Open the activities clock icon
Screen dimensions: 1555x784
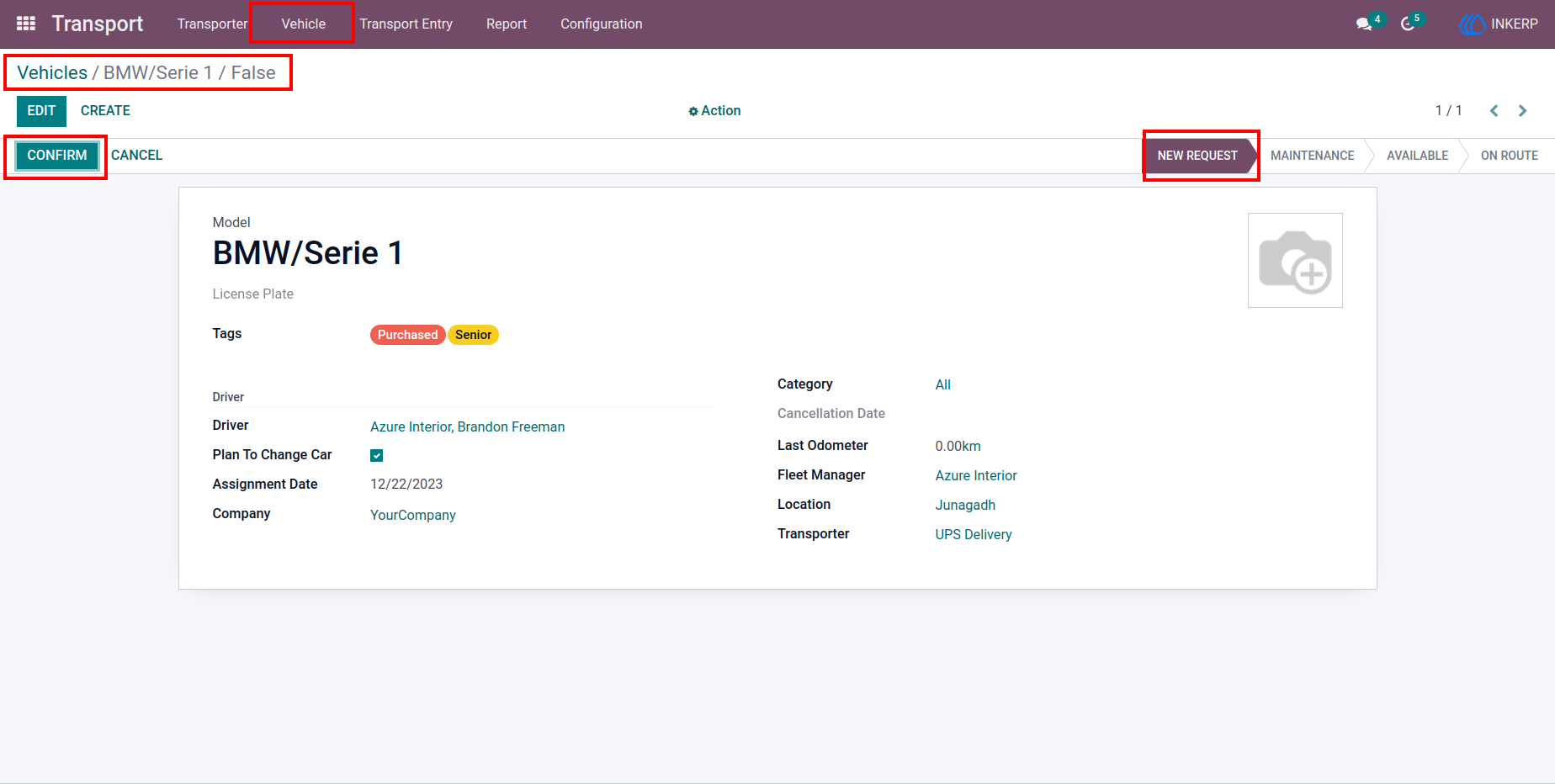(1408, 24)
